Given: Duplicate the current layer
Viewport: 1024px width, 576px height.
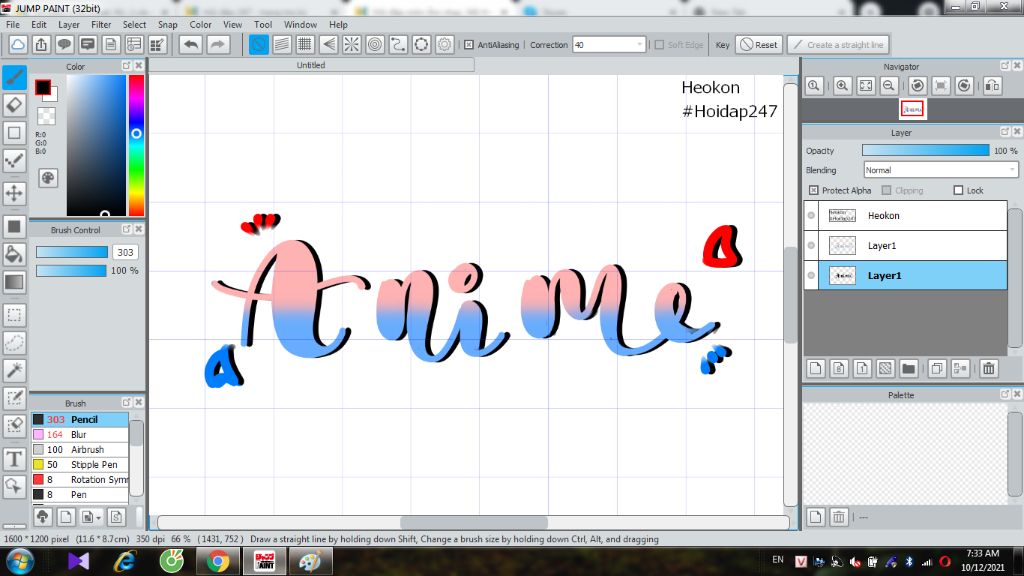Looking at the screenshot, I should click(936, 368).
